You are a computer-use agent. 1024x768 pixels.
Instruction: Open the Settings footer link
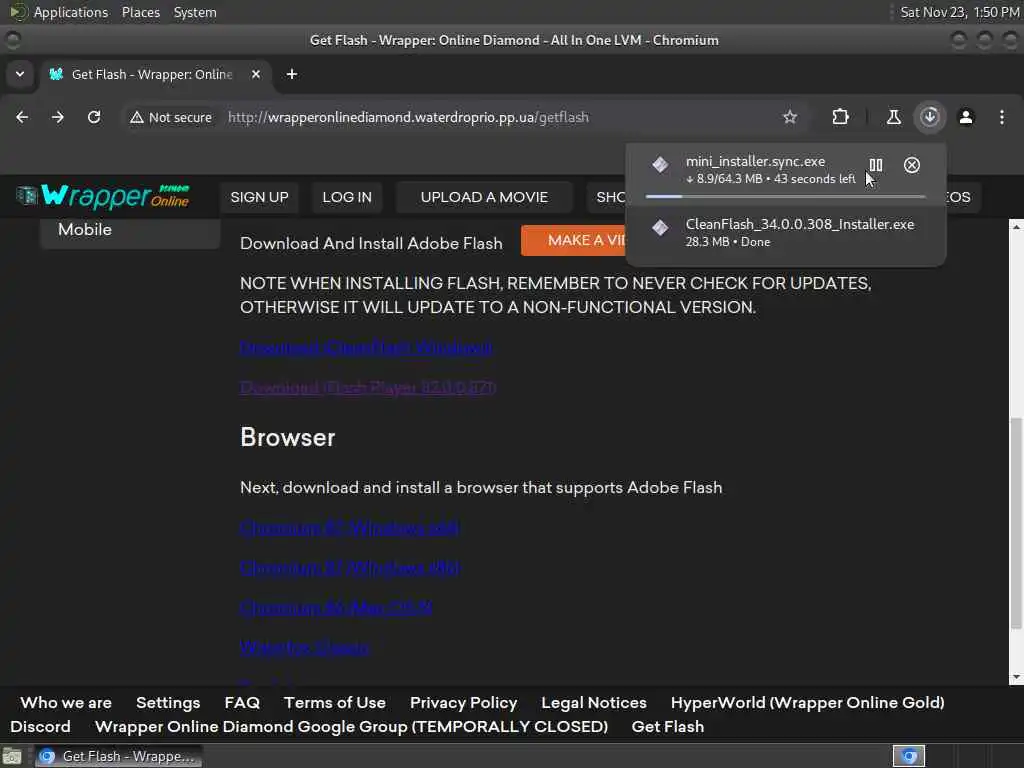tap(168, 703)
